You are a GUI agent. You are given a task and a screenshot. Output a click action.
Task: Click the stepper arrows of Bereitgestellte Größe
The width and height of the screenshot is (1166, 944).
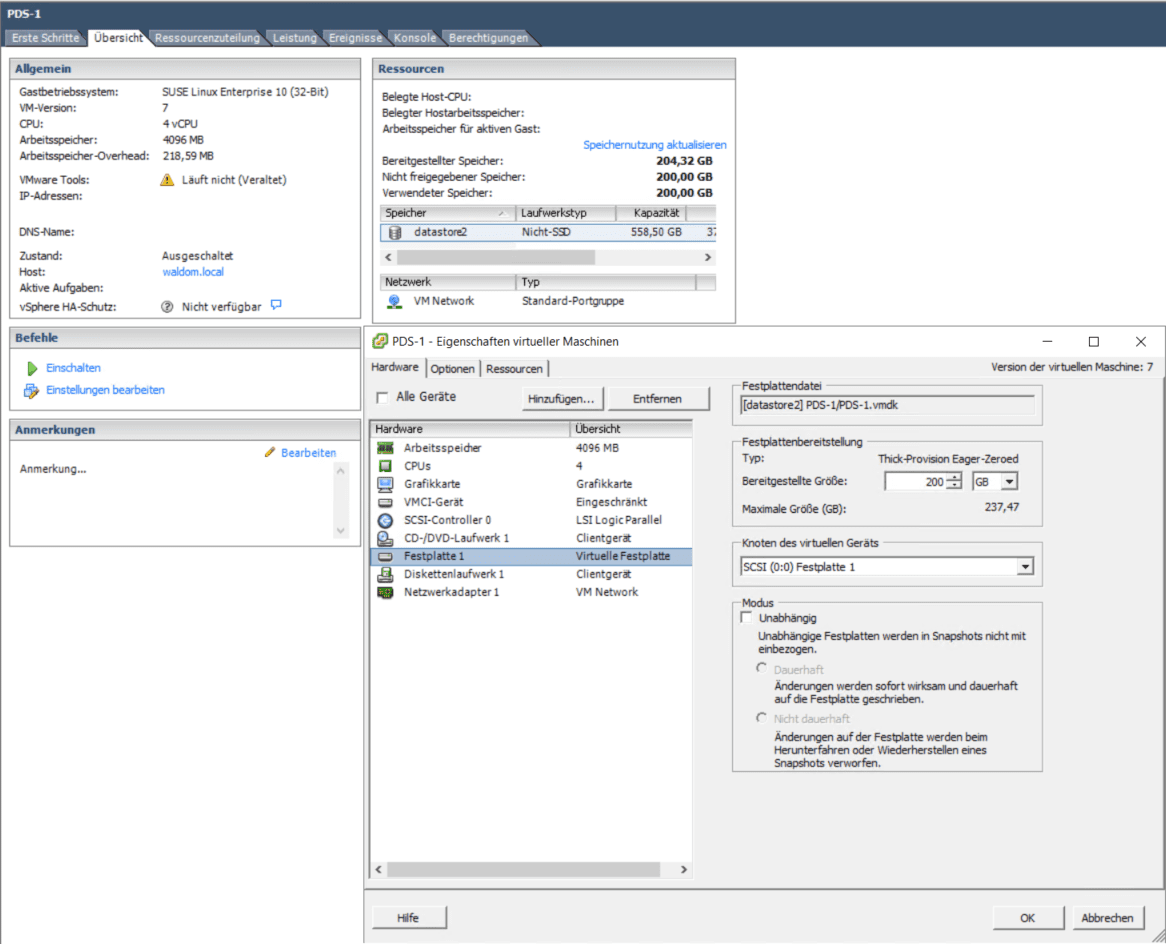pyautogui.click(x=953, y=482)
